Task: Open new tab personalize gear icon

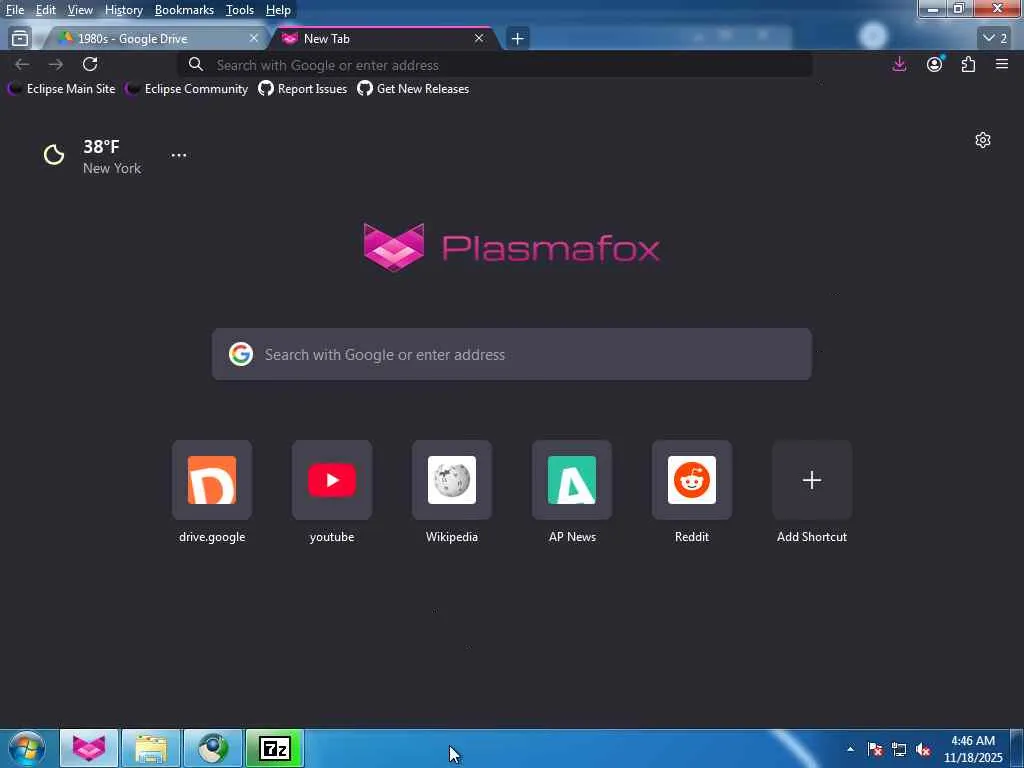Action: tap(983, 140)
